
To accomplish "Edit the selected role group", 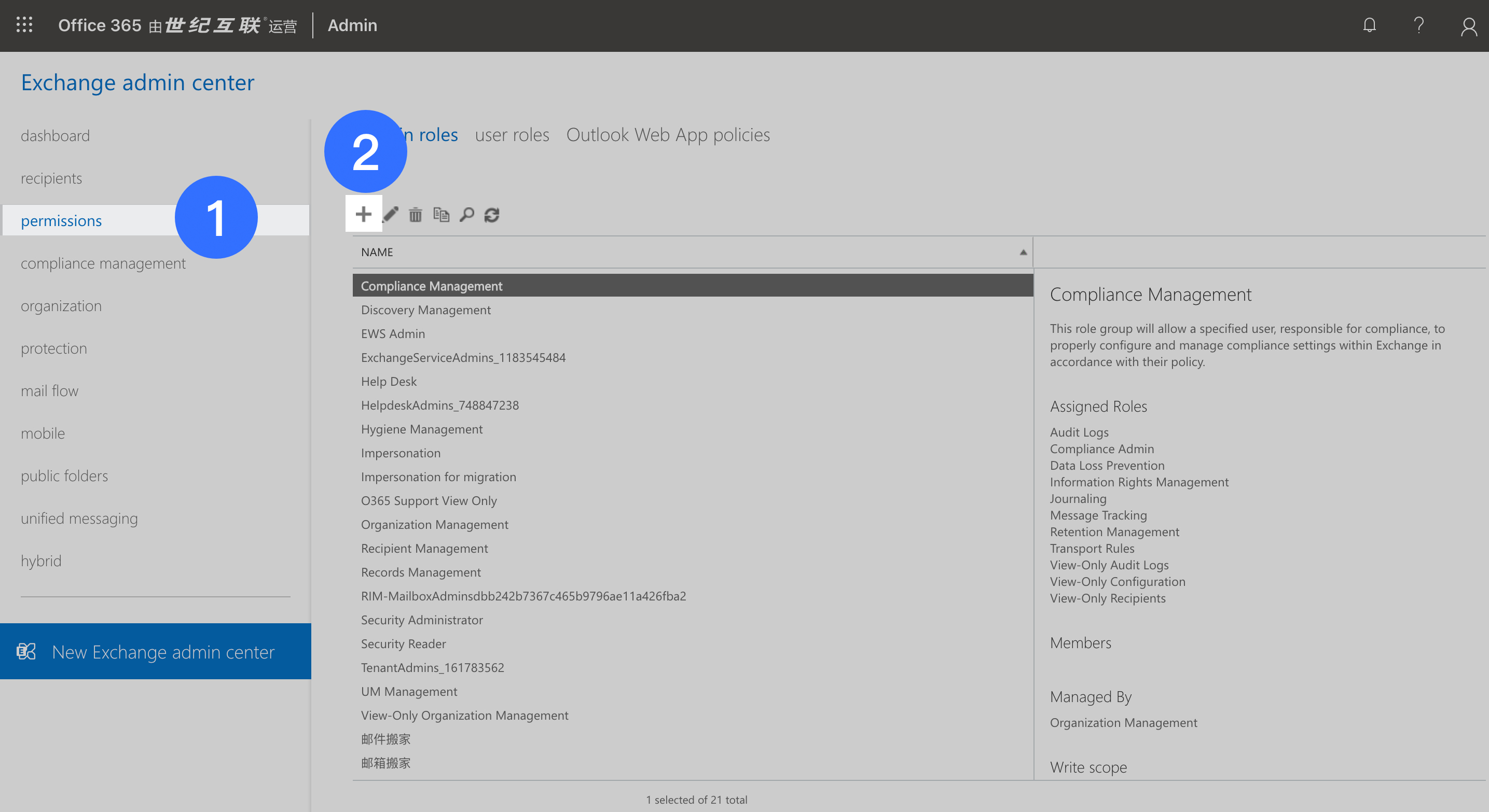I will [x=390, y=214].
